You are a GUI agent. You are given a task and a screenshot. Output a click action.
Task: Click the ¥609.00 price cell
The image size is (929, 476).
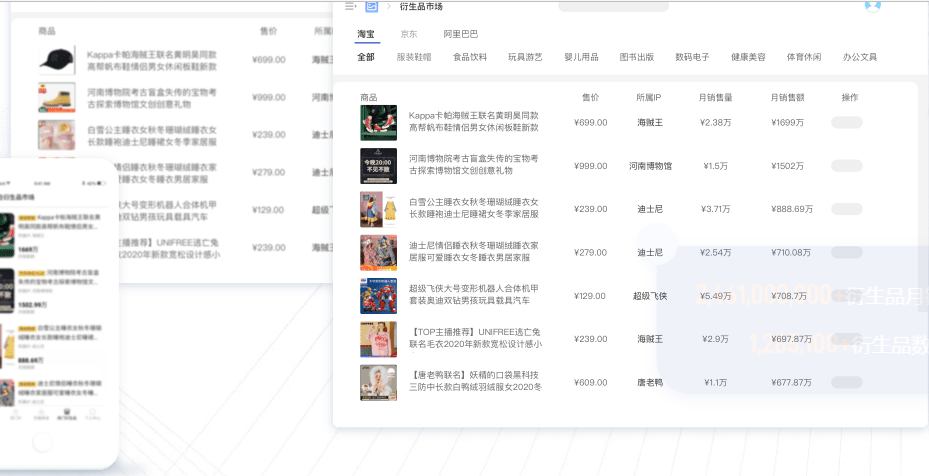[590, 382]
